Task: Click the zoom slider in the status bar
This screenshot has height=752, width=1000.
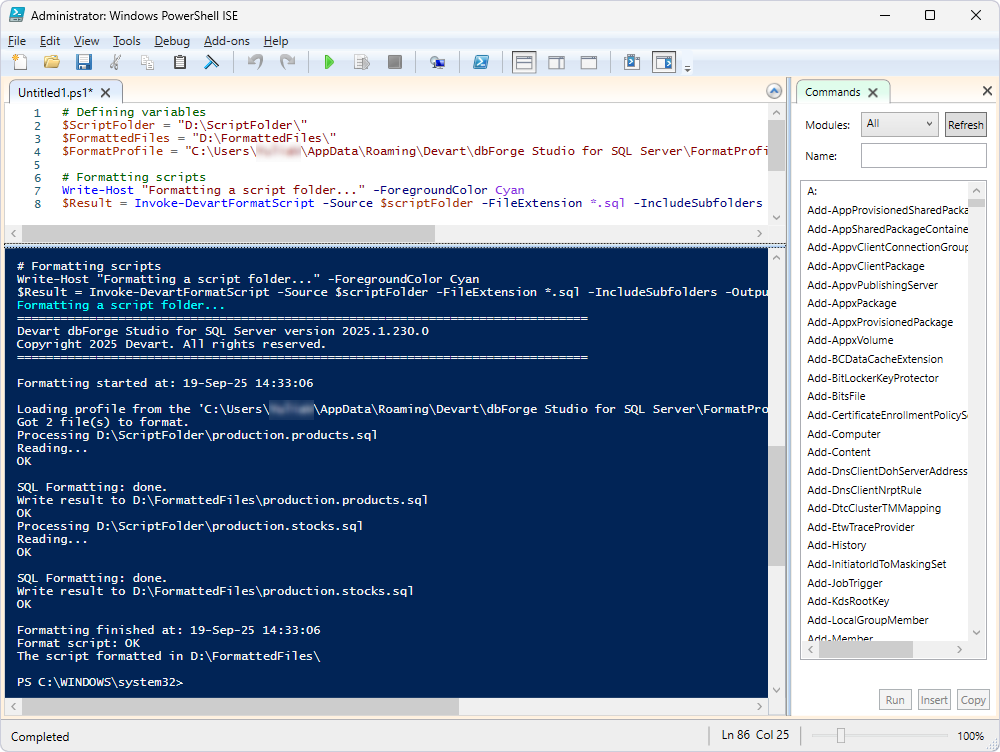Action: point(841,736)
